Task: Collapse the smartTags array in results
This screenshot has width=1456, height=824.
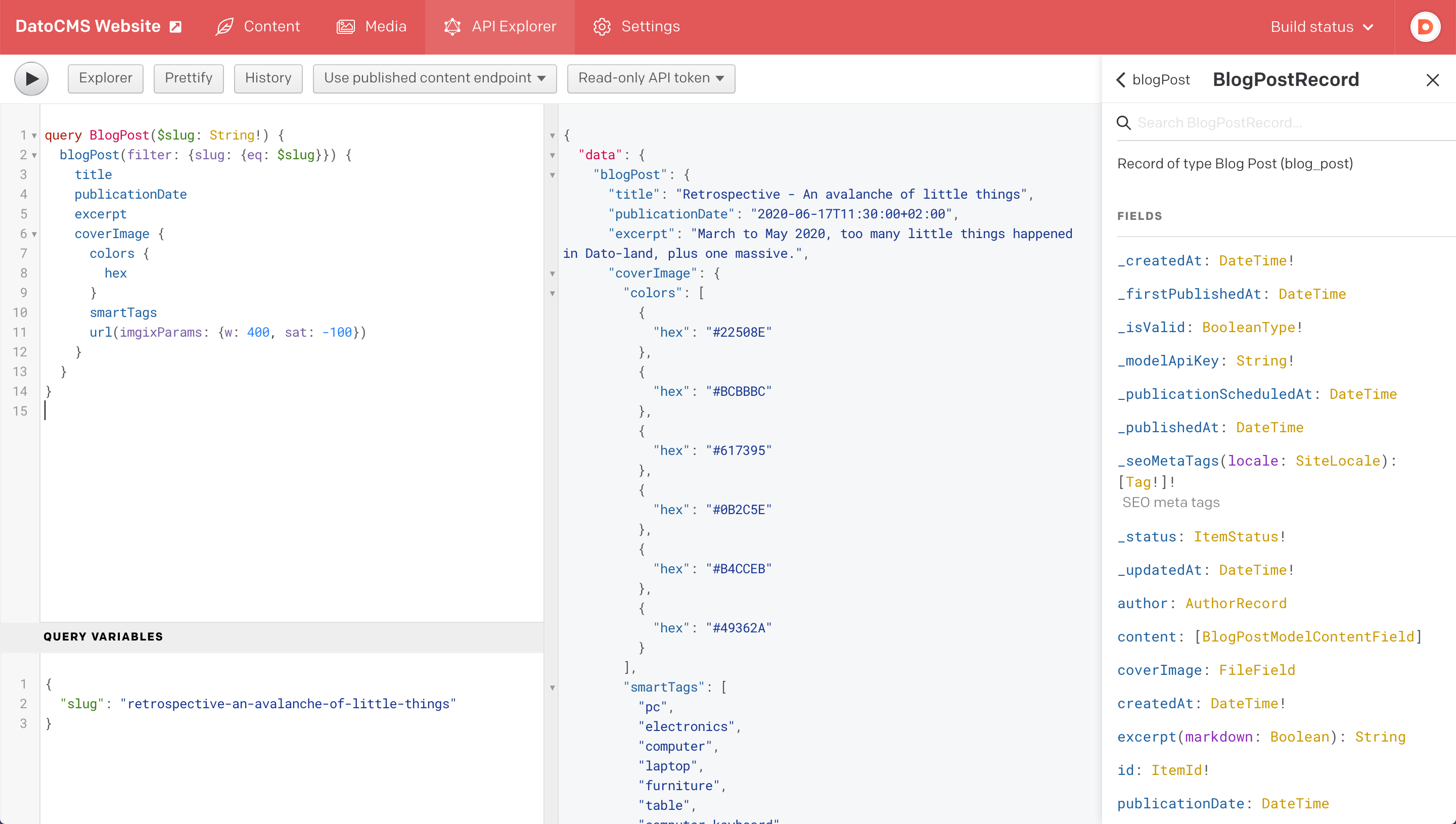Action: point(552,688)
